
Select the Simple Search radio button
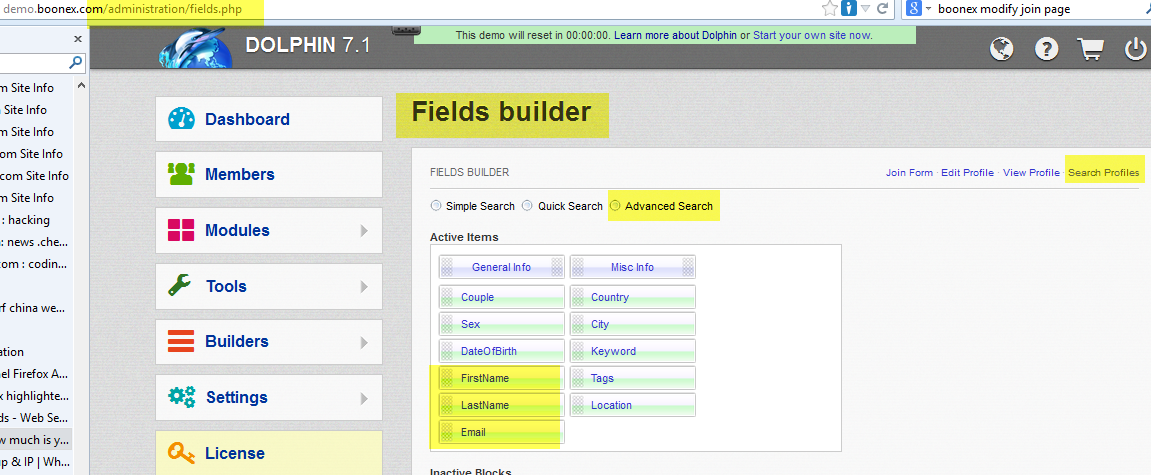(x=436, y=206)
